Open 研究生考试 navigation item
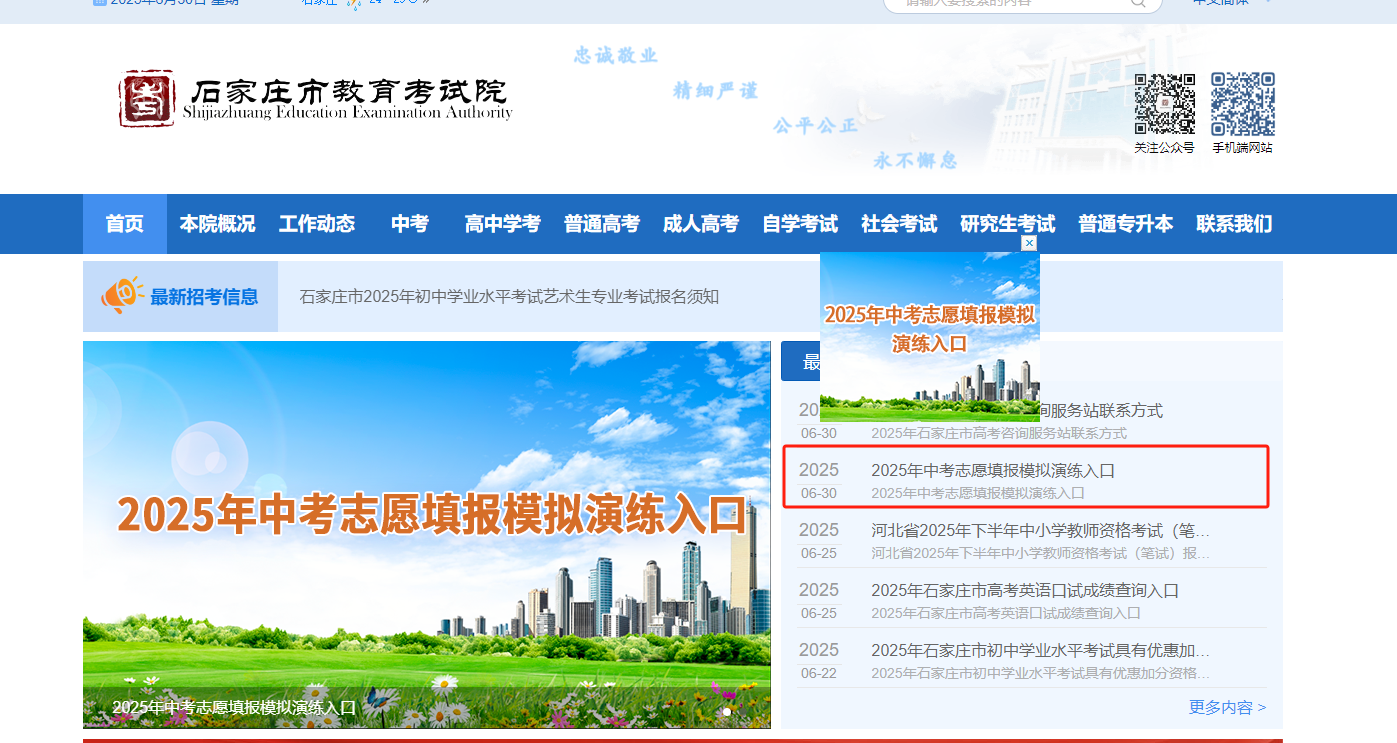The width and height of the screenshot is (1397, 743). click(x=1007, y=224)
